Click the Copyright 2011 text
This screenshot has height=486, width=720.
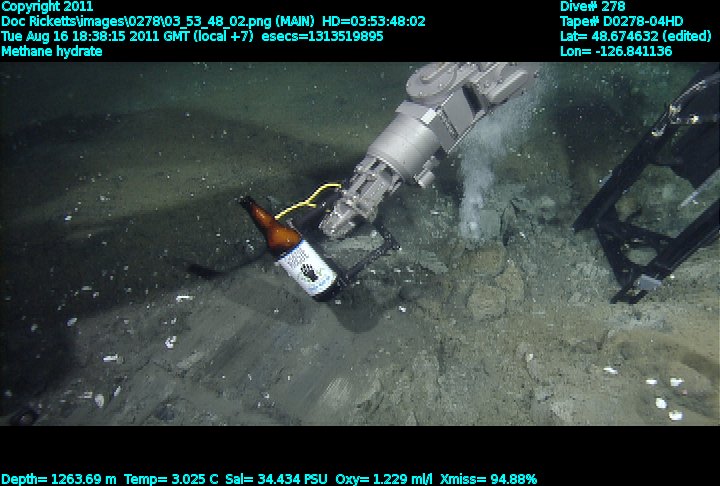47,6
